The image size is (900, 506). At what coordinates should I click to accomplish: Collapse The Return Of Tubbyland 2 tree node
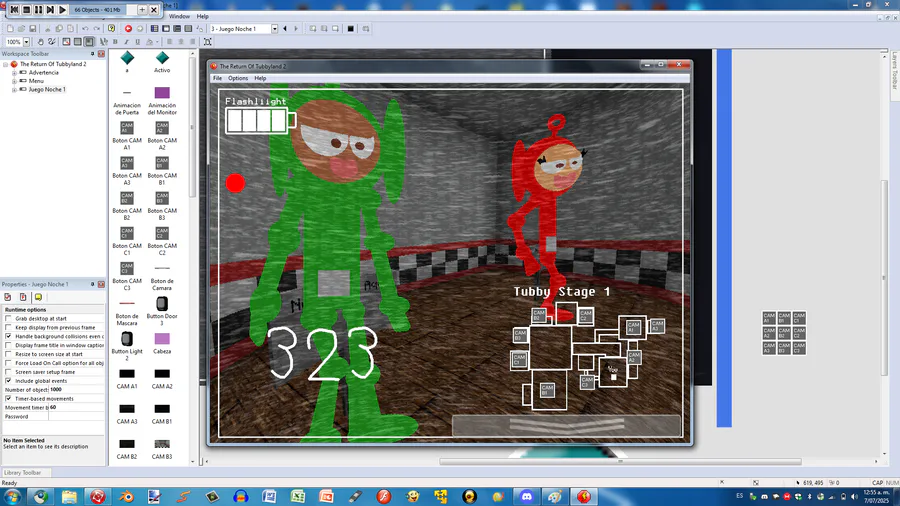pyautogui.click(x=6, y=64)
